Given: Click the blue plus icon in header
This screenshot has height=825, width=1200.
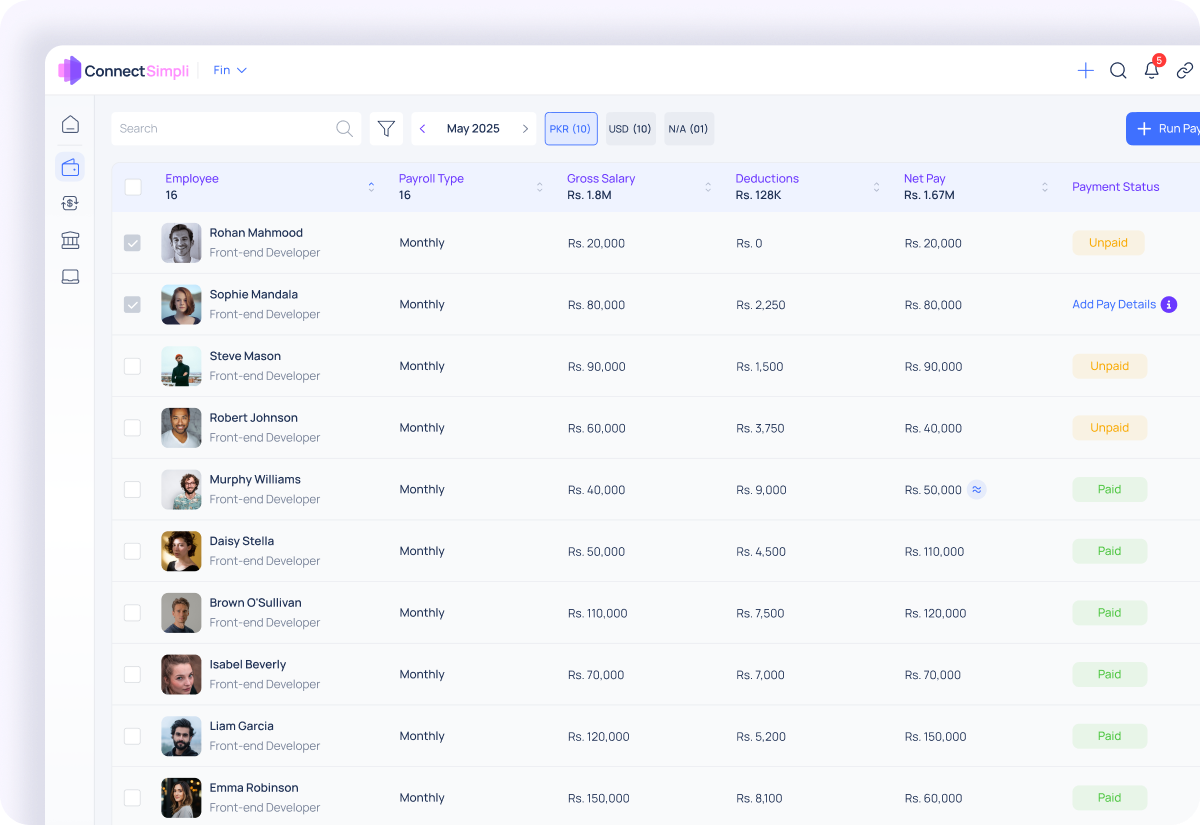Looking at the screenshot, I should pos(1085,71).
